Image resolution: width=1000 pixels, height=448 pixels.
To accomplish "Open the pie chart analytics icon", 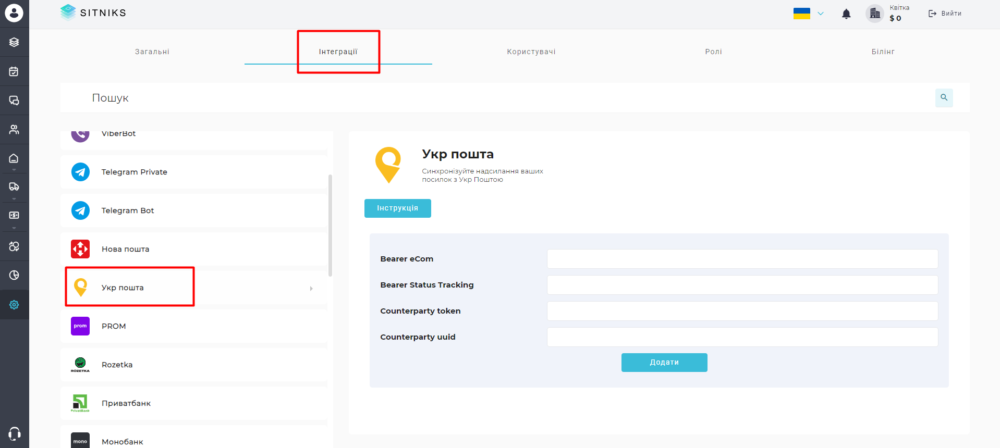I will coord(14,276).
